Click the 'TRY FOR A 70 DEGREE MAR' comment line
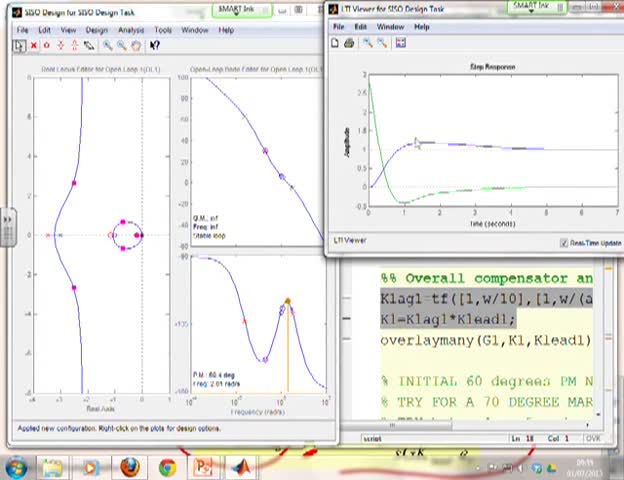 (486, 402)
